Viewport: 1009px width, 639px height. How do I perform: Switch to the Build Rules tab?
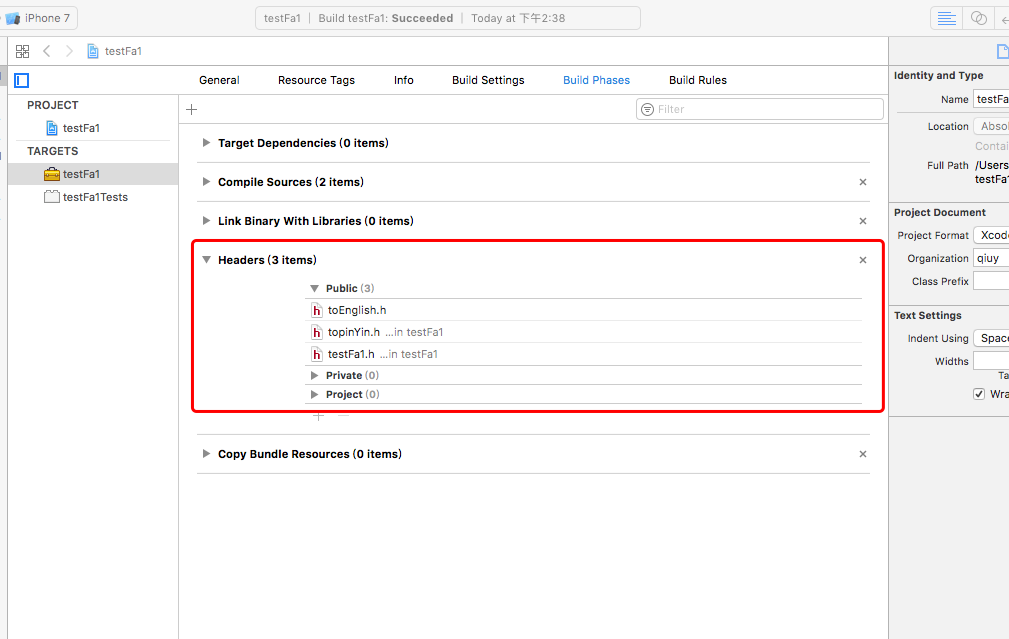698,80
